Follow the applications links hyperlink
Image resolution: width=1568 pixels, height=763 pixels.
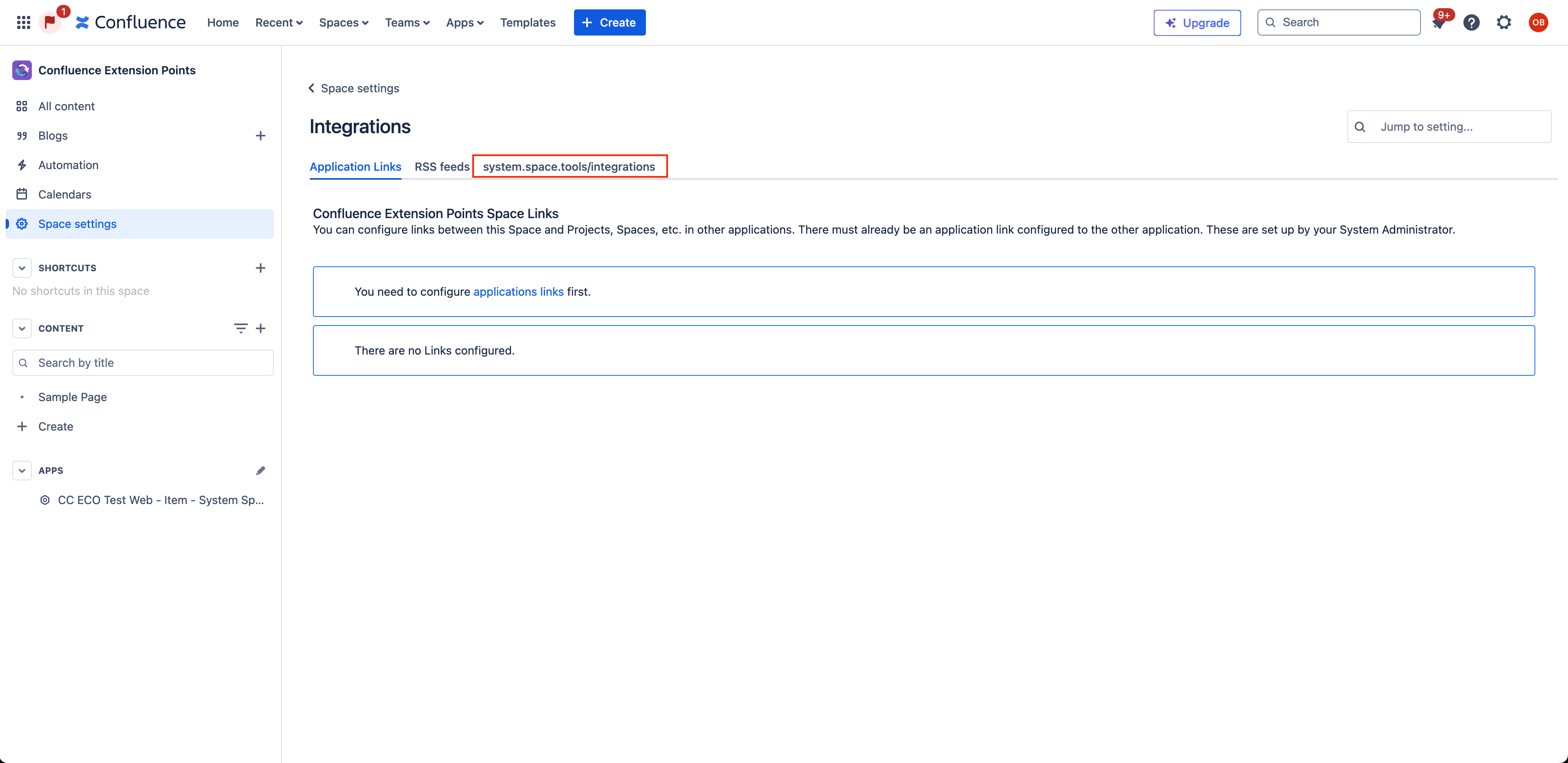(518, 292)
